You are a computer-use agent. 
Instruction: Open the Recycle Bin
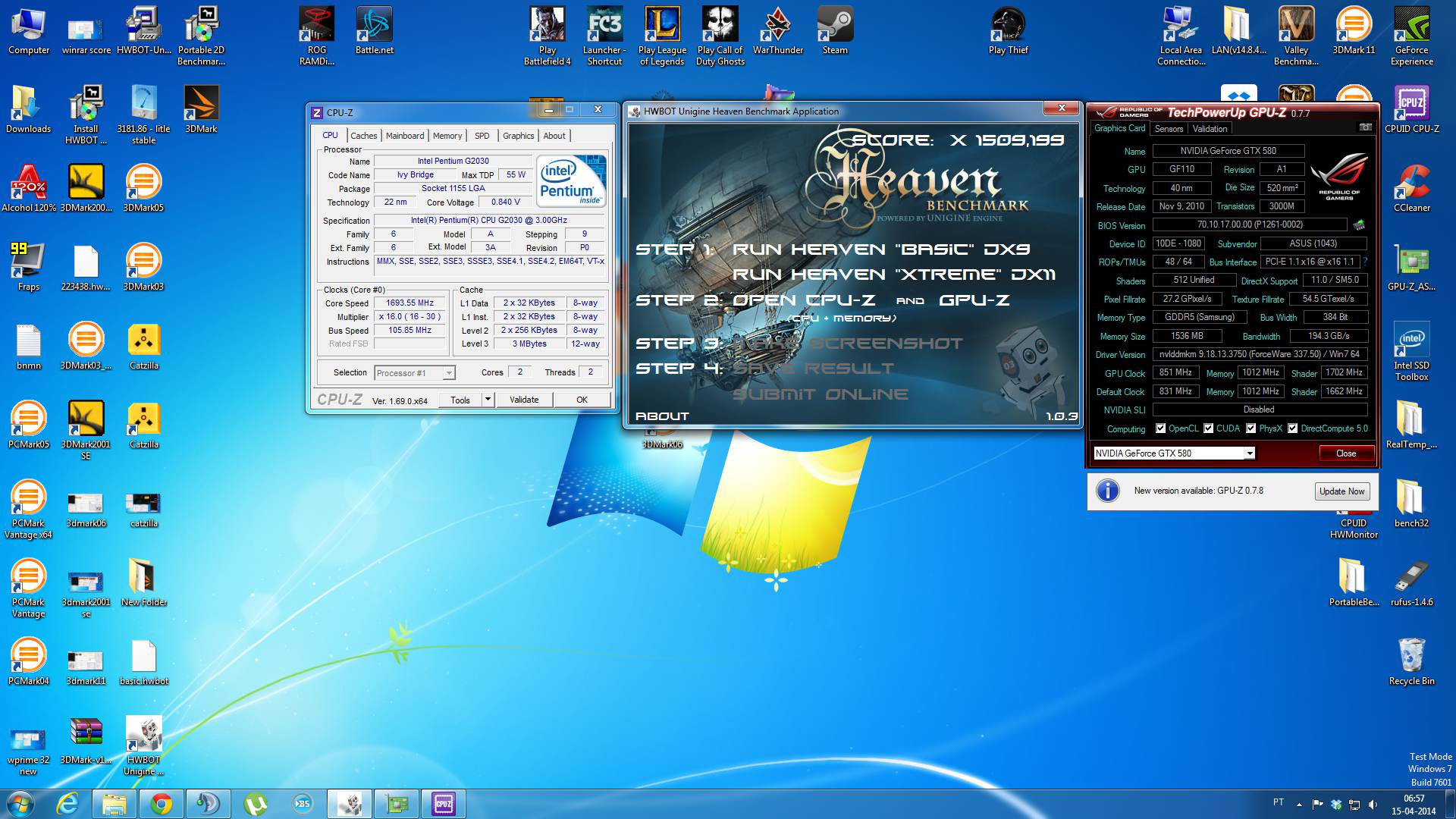[1411, 661]
